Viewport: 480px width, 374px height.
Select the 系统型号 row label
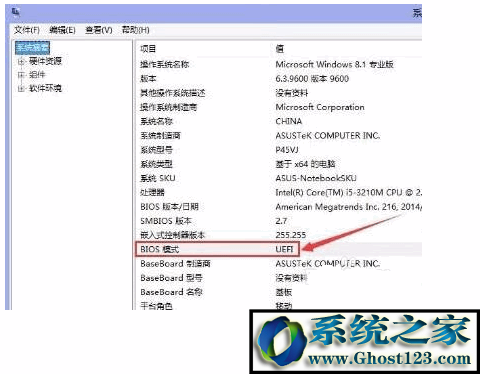[156, 150]
